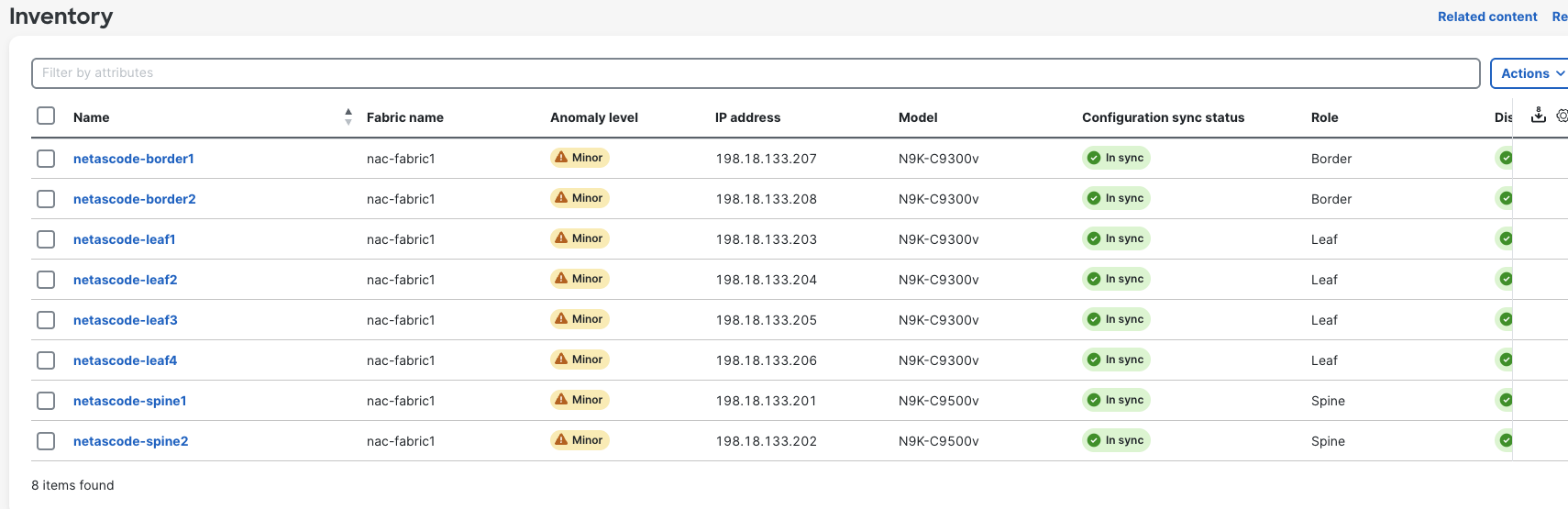
Task: Click Minor warning icon for netascode-border1
Action: 561,158
